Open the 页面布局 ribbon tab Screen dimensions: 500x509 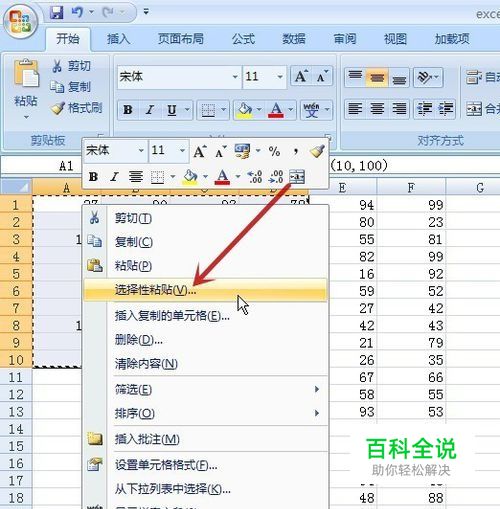click(181, 39)
